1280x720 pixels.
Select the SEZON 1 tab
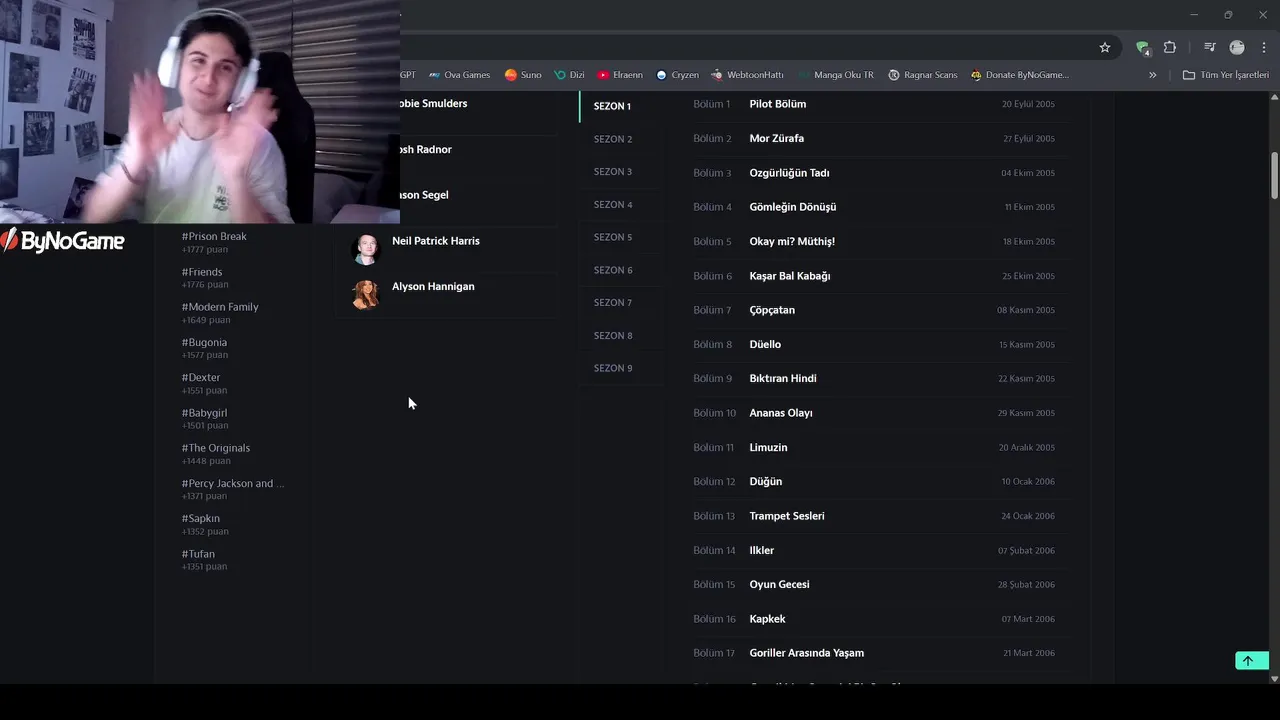point(612,106)
